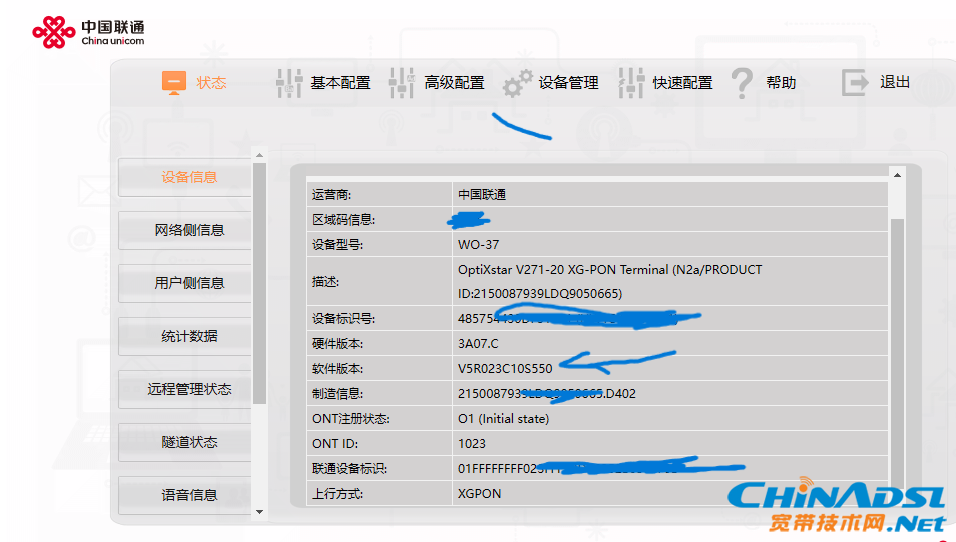Click the China Unicom logo
This screenshot has height=542, width=956.
point(88,33)
